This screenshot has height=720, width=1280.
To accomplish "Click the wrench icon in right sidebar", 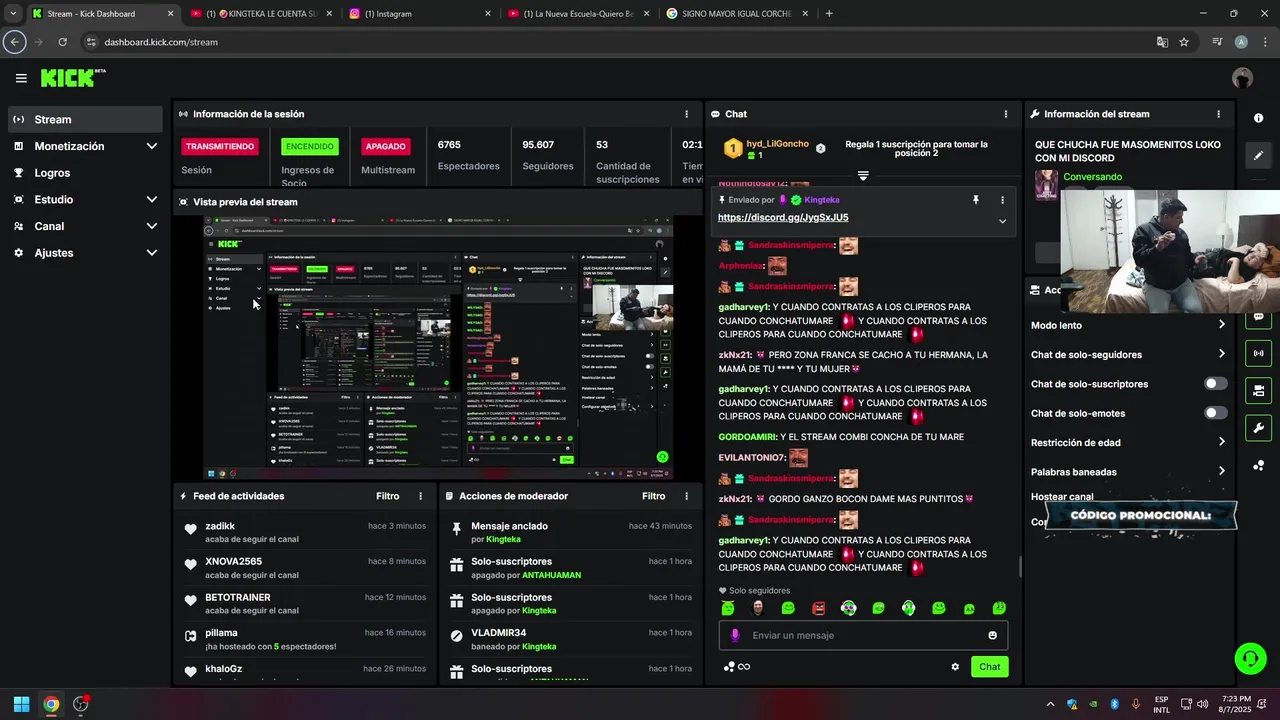I will click(x=1258, y=428).
